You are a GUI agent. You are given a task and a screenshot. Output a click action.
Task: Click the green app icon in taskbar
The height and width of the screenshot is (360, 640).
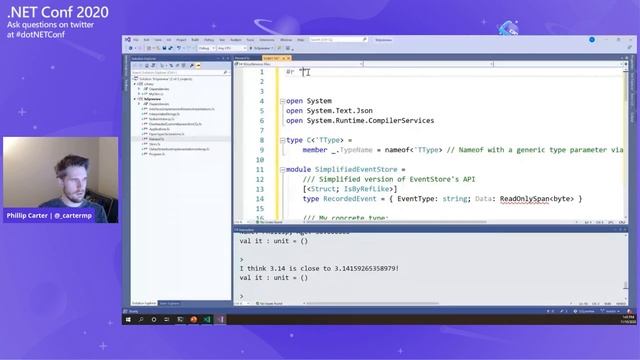point(207,320)
